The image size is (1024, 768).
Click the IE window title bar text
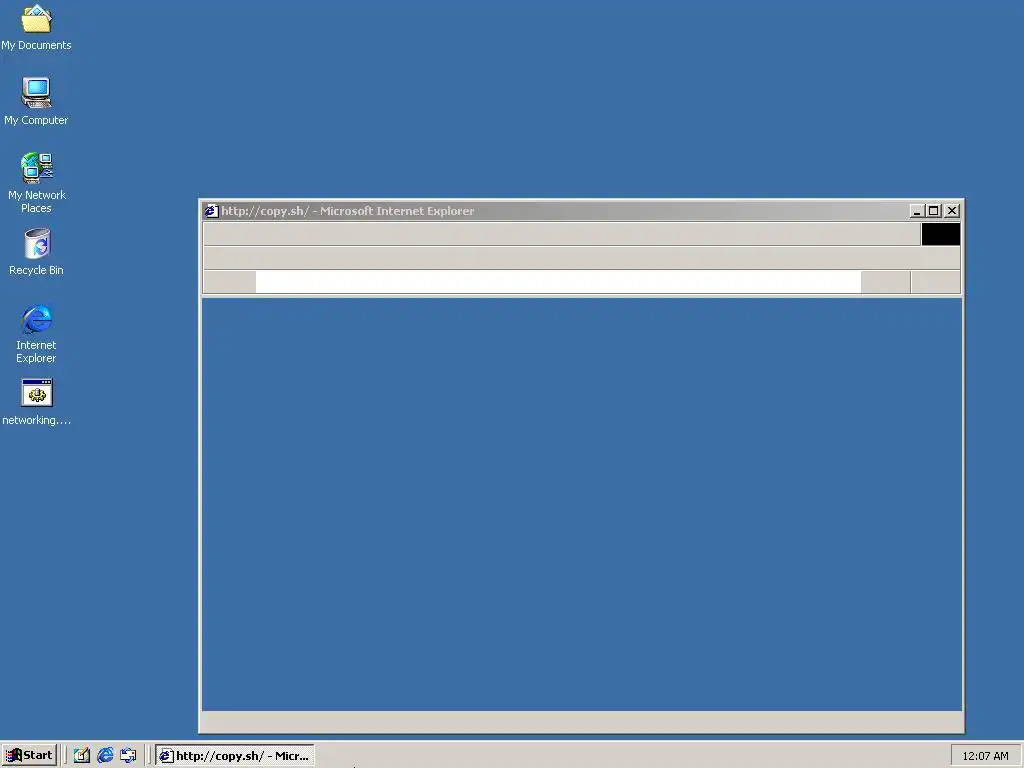coord(347,211)
